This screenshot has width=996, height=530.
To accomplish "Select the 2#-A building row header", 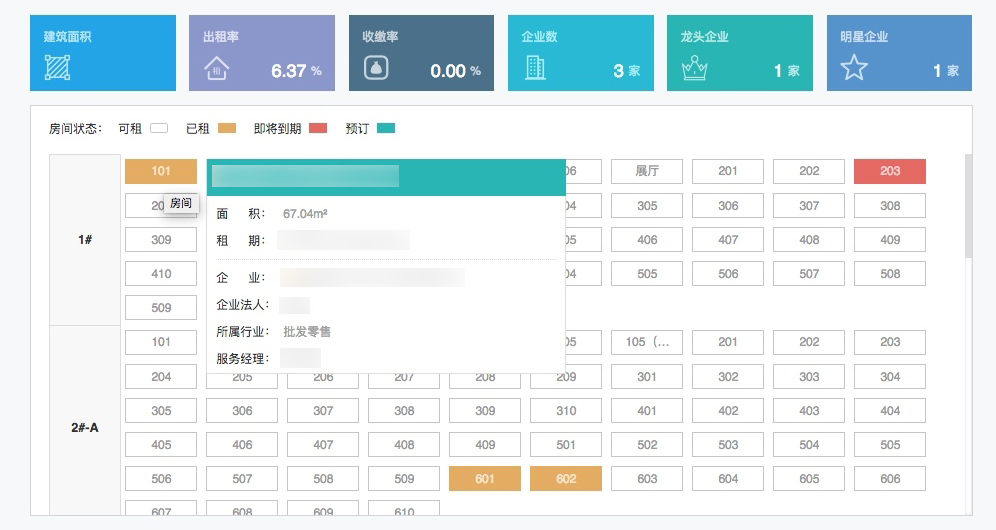I will pos(85,427).
